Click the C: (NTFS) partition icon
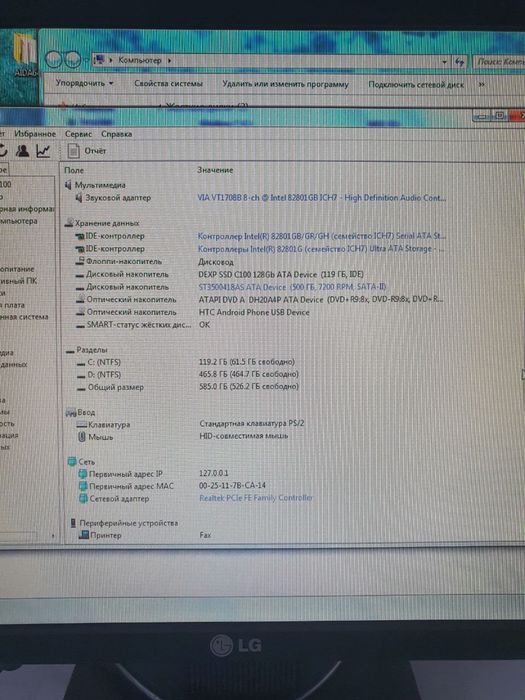The image size is (525, 700). point(81,364)
